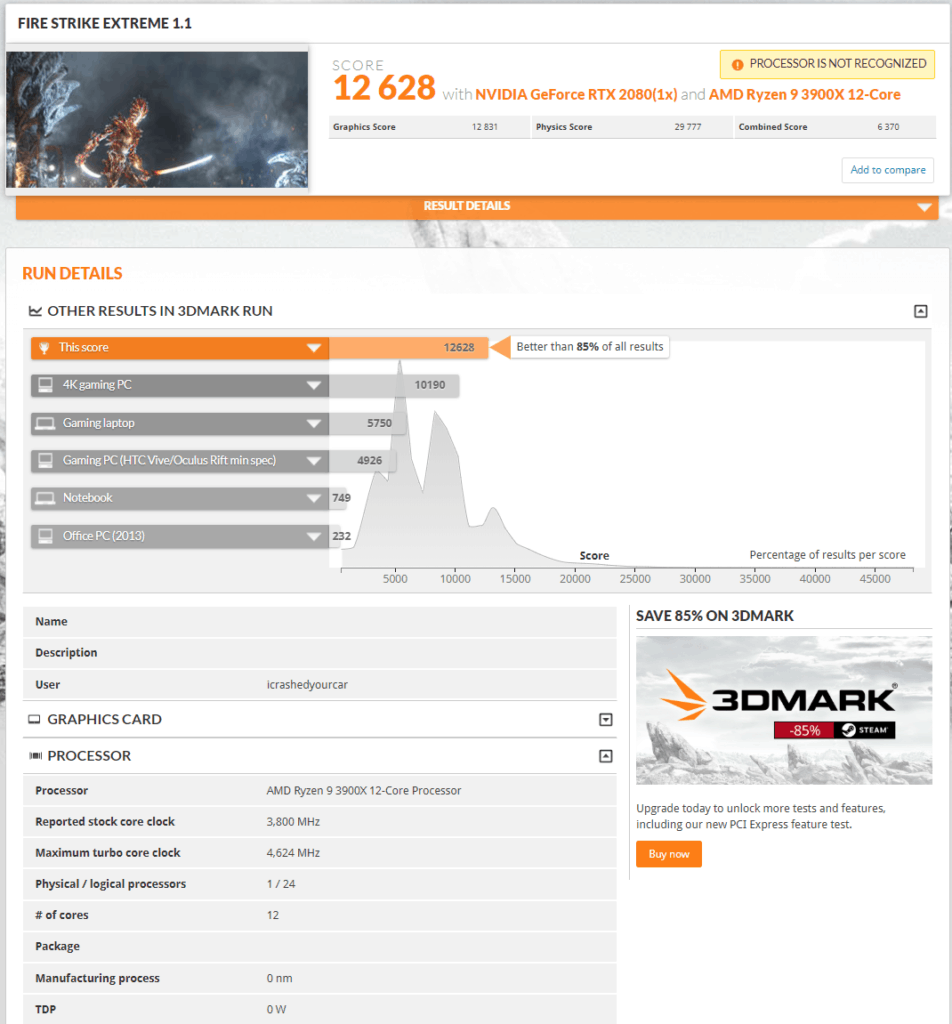952x1024 pixels.
Task: Click the chart icon beside Other Results heading
Action: pos(35,311)
